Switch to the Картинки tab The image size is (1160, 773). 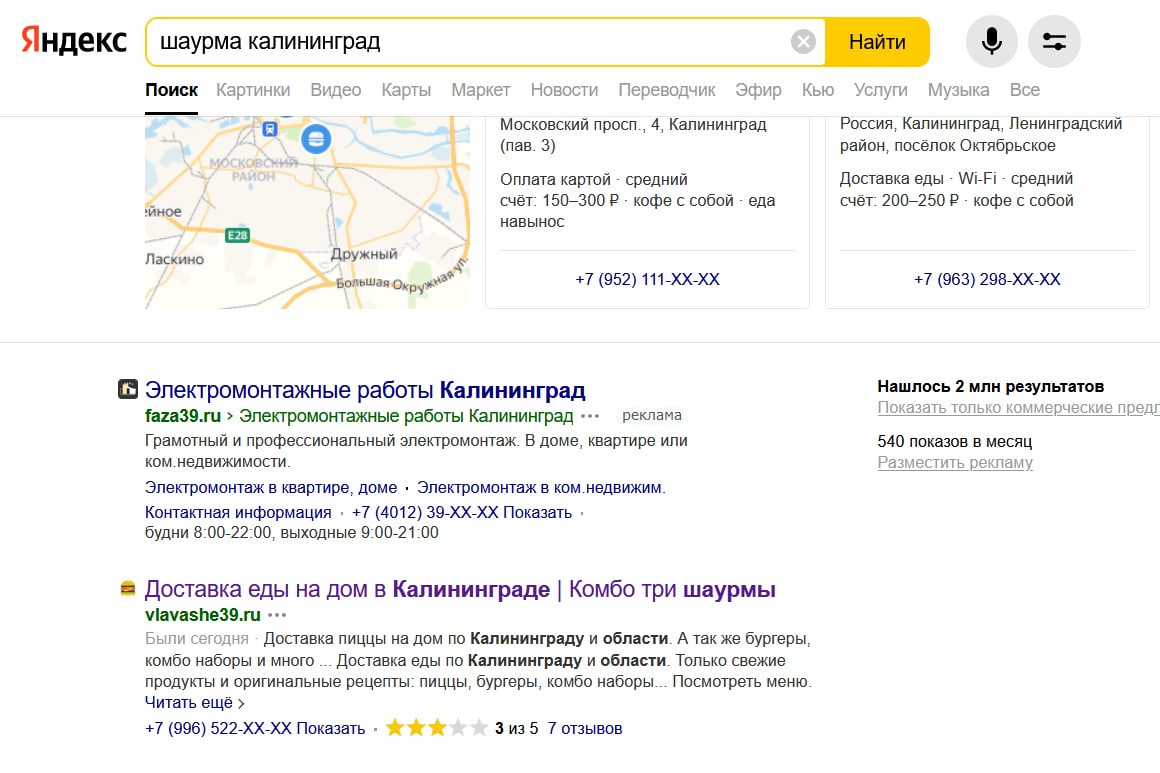[253, 90]
